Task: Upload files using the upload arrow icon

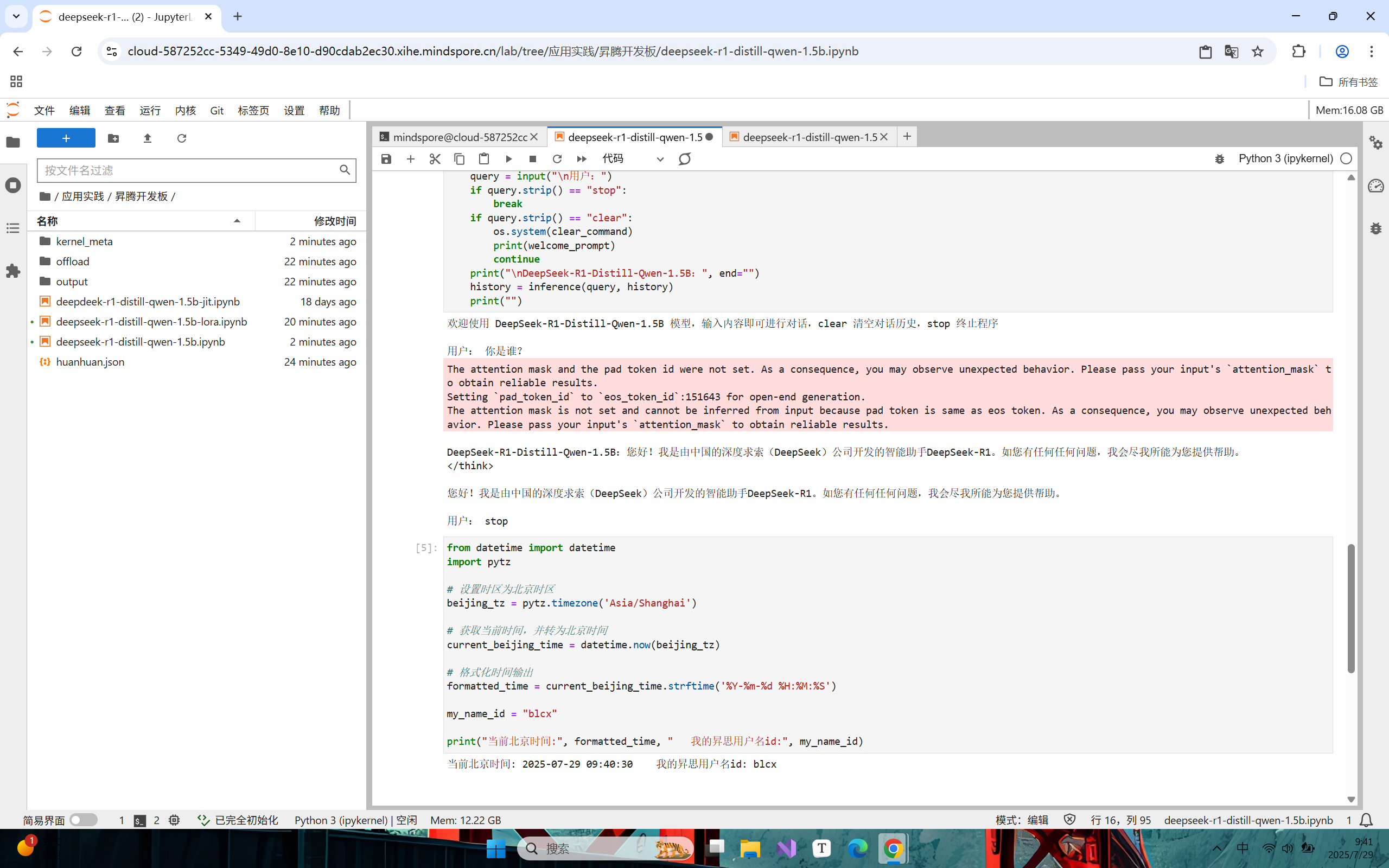Action: pyautogui.click(x=148, y=138)
